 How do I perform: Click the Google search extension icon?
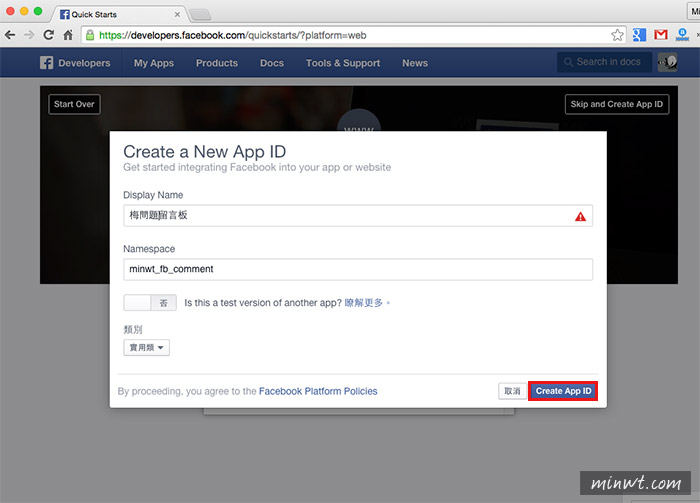(x=639, y=35)
